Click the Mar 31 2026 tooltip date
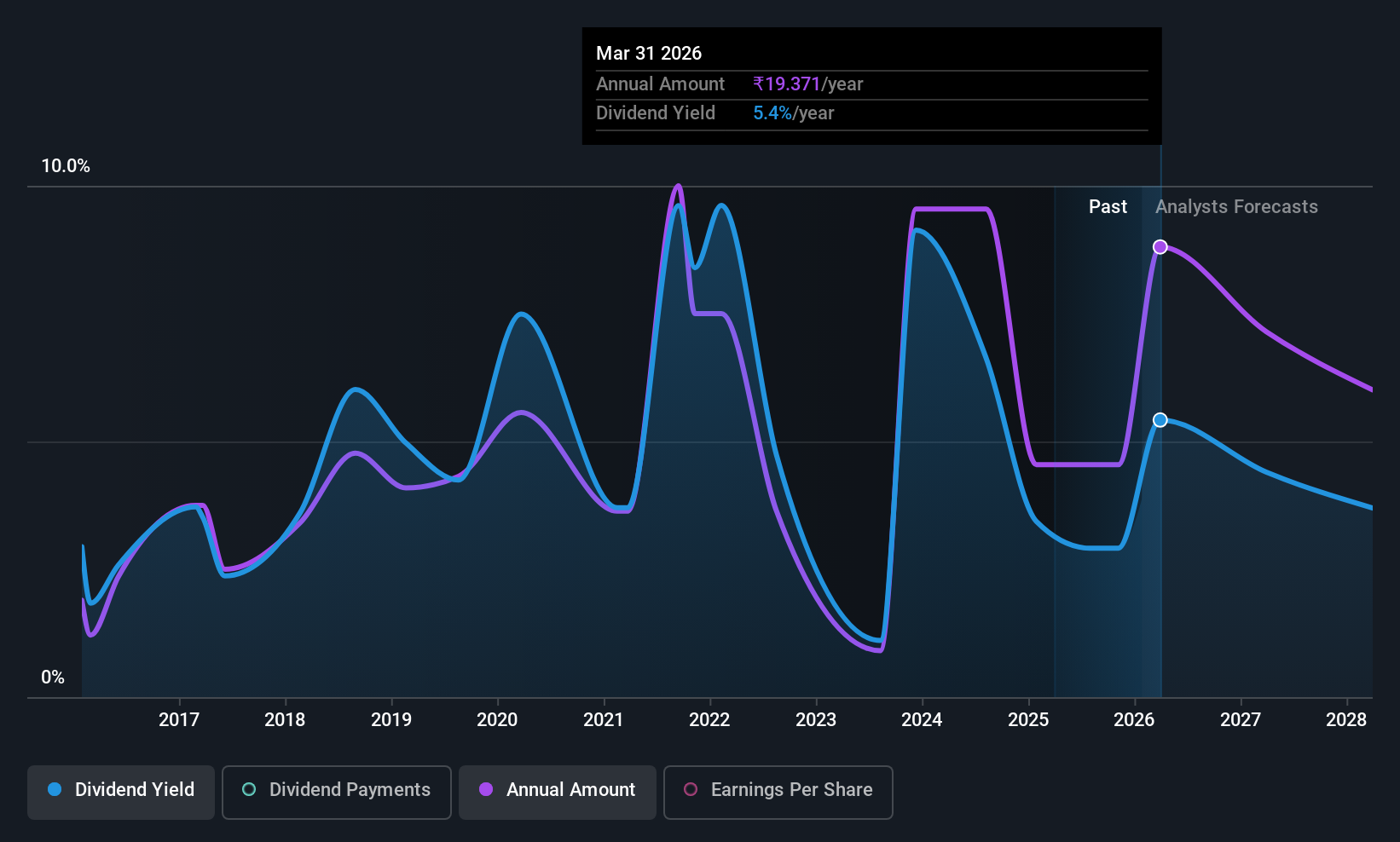The image size is (1400, 842). [649, 54]
